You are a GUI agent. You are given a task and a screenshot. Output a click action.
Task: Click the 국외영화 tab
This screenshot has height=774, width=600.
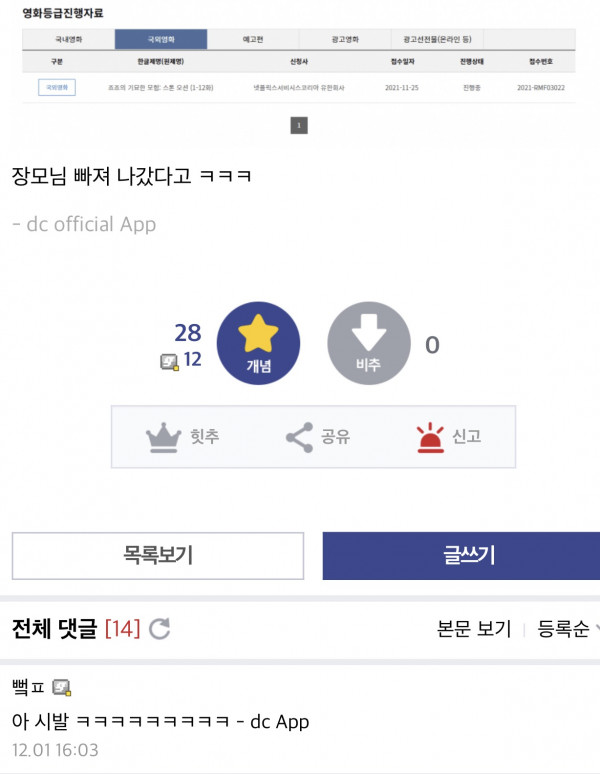(161, 40)
